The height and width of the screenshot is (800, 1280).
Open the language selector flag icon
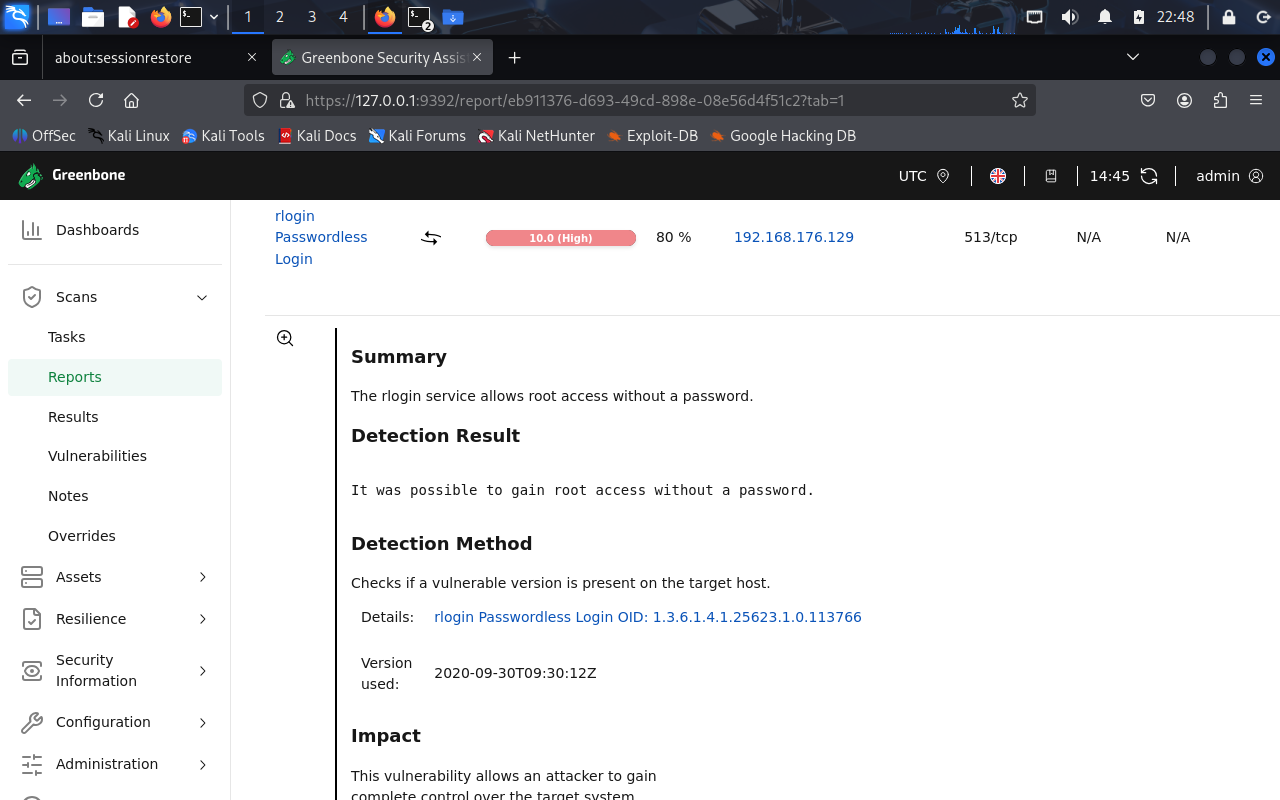(x=997, y=176)
